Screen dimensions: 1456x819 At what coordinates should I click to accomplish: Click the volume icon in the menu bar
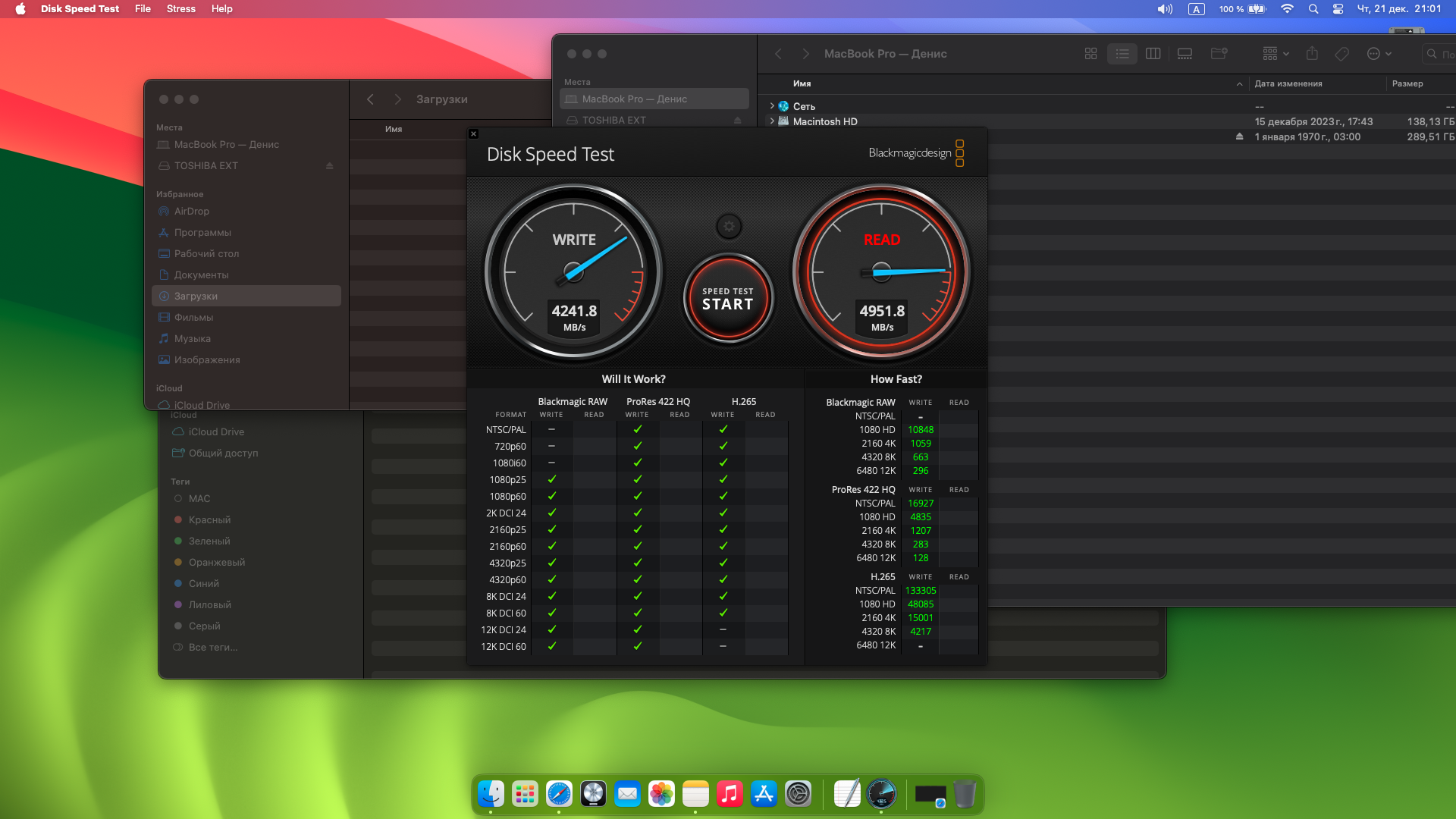click(x=1165, y=9)
